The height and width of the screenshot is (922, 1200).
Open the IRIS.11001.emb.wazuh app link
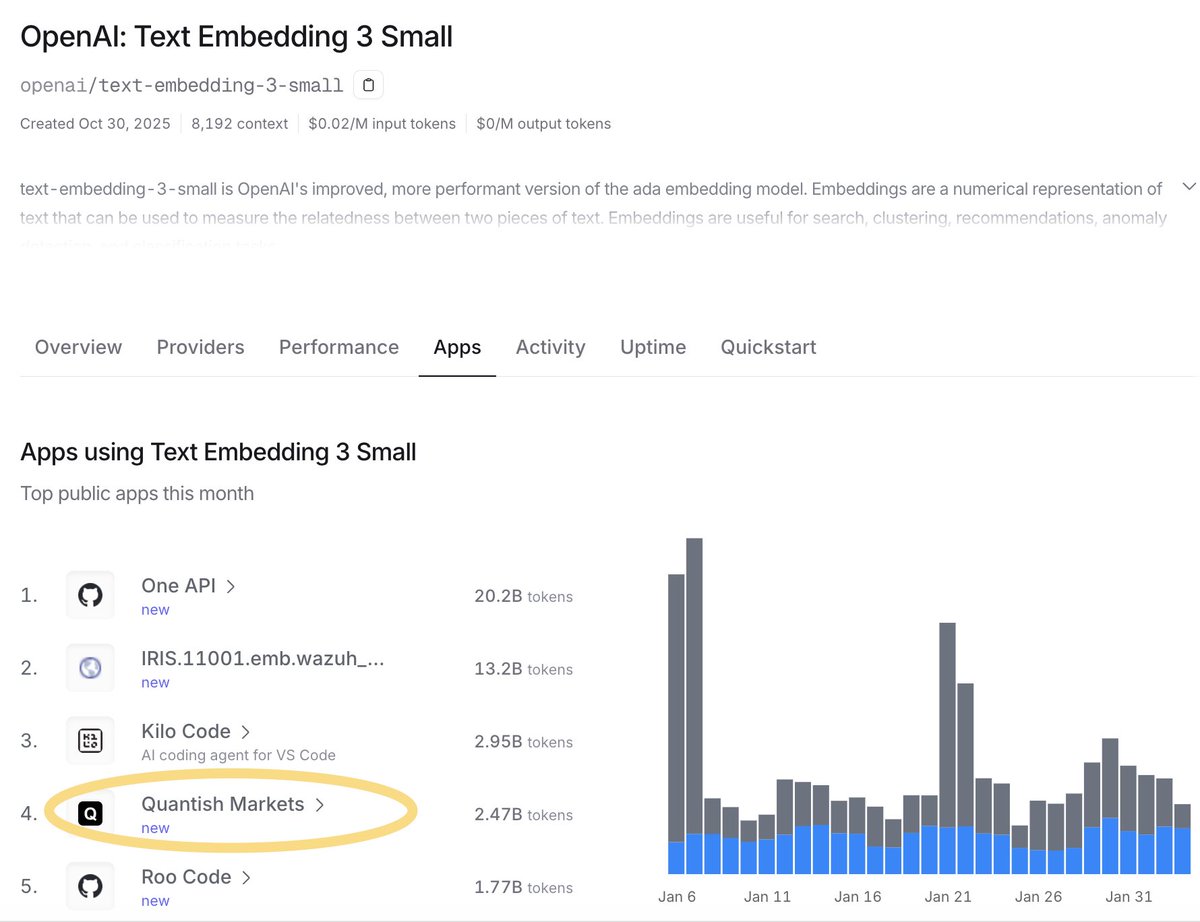263,659
